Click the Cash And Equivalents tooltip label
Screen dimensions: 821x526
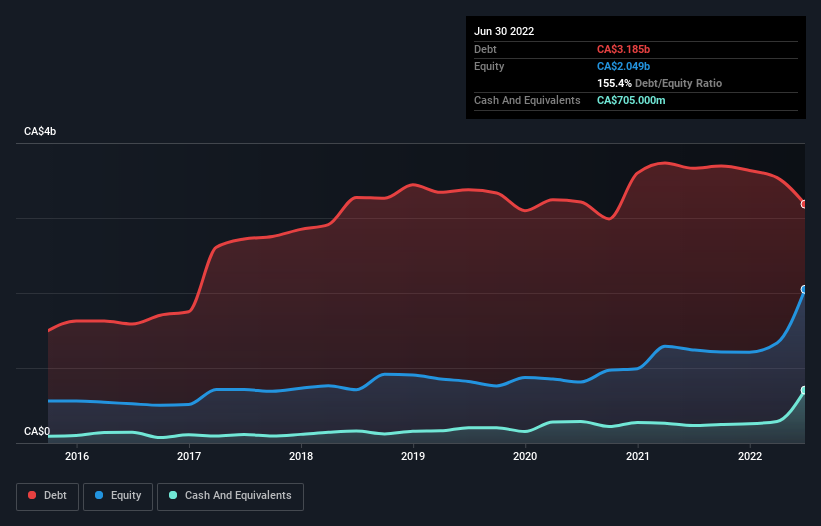tap(527, 100)
